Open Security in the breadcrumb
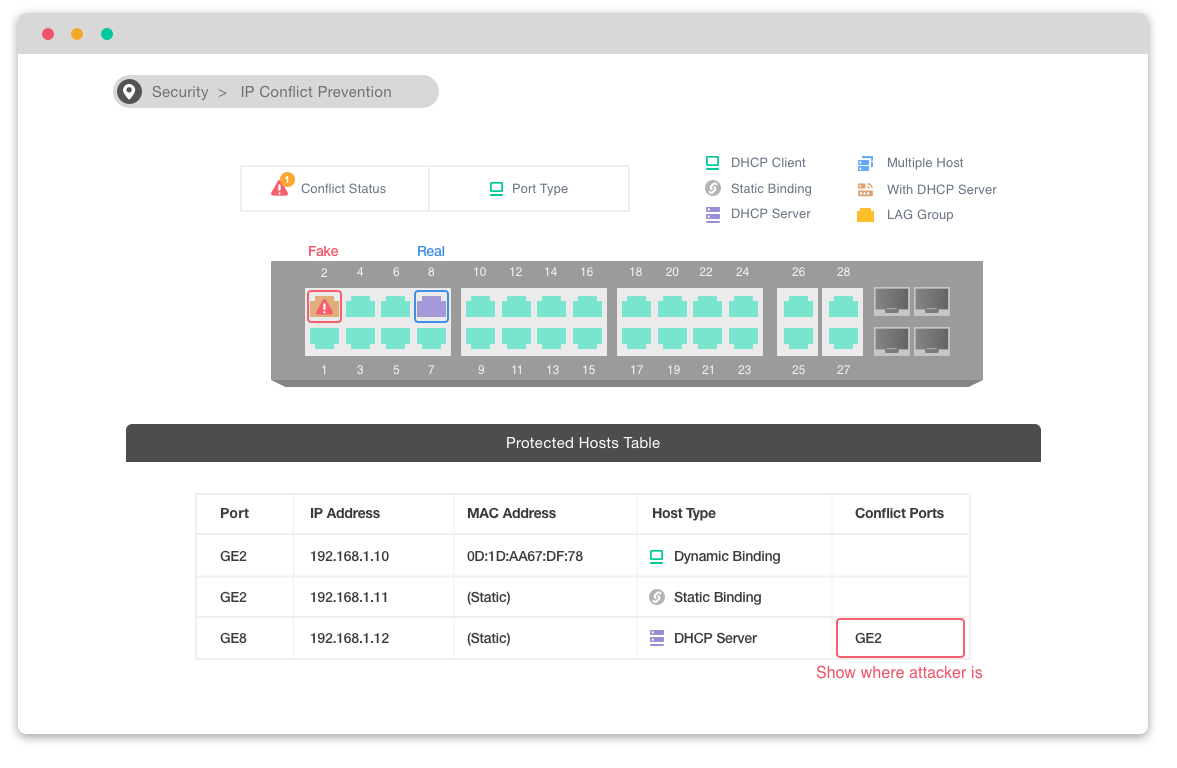 (x=180, y=92)
